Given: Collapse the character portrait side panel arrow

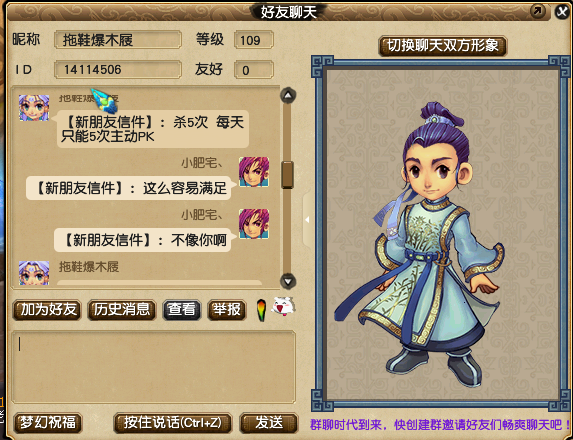Looking at the screenshot, I should 307,220.
